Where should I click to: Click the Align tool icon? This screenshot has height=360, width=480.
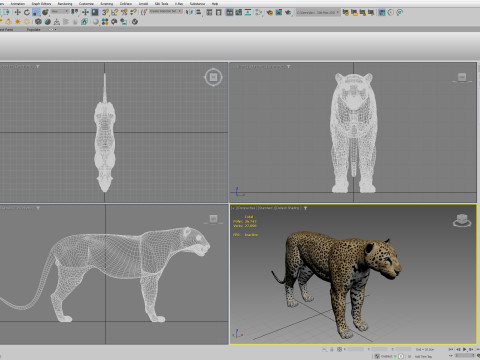(199, 12)
